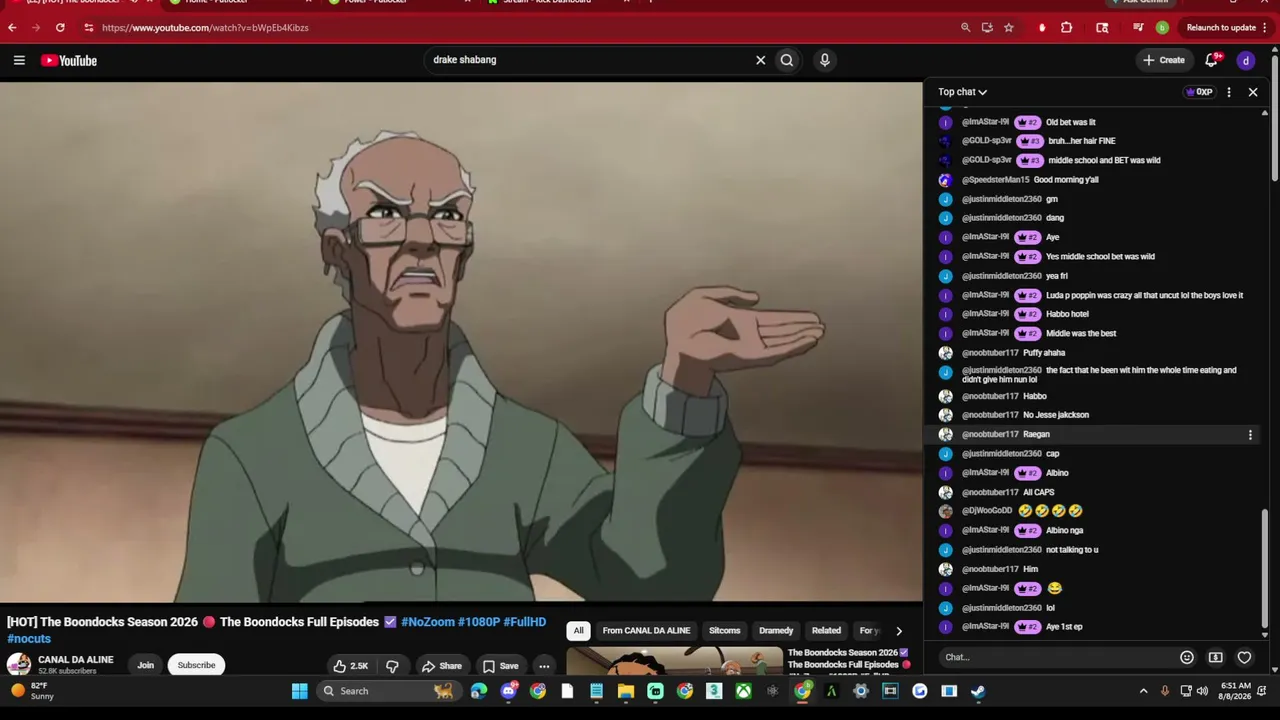Close the live chat panel
This screenshot has height=720, width=1280.
click(x=1253, y=92)
